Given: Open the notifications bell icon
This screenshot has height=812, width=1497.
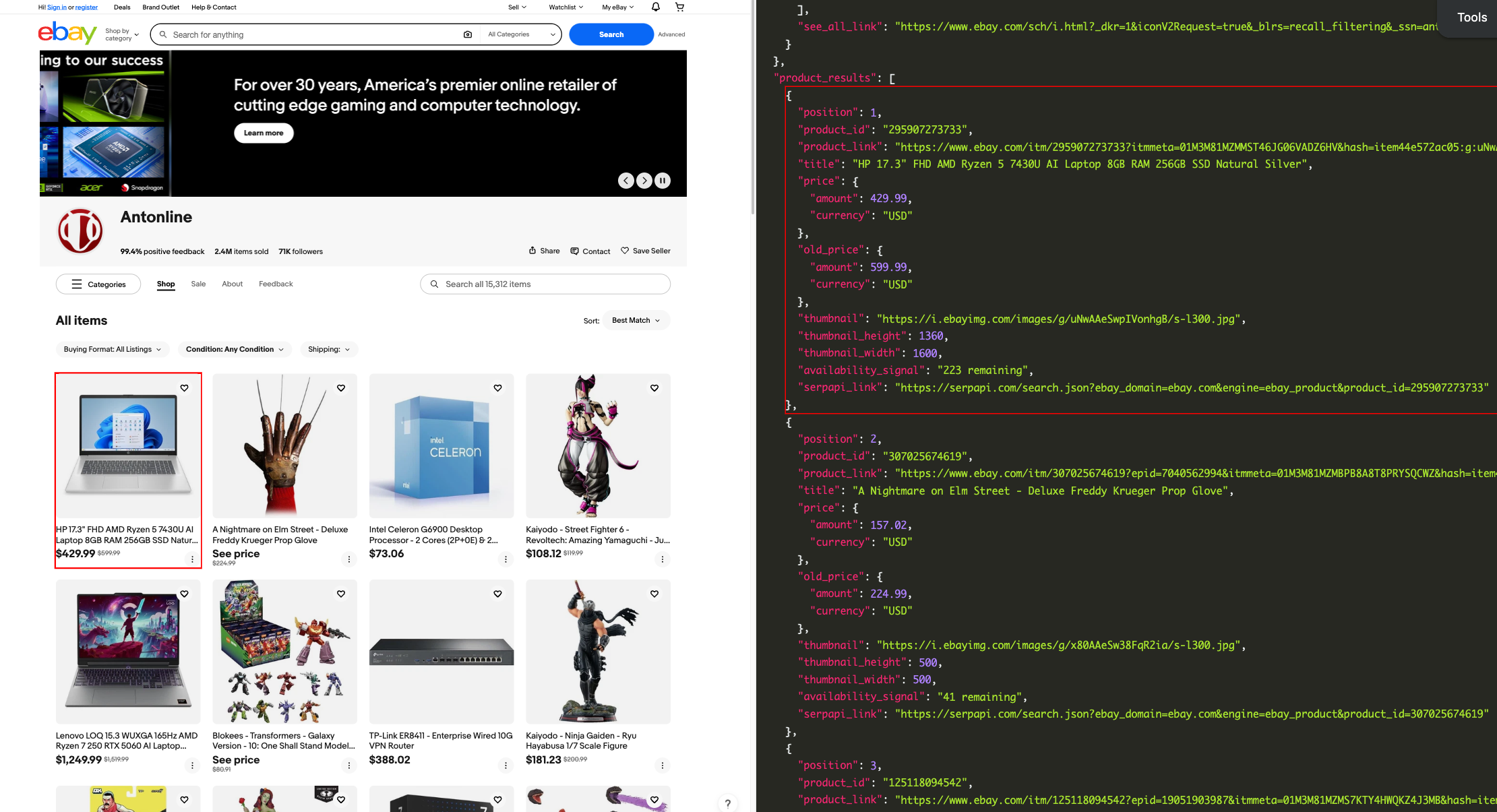Looking at the screenshot, I should click(655, 7).
